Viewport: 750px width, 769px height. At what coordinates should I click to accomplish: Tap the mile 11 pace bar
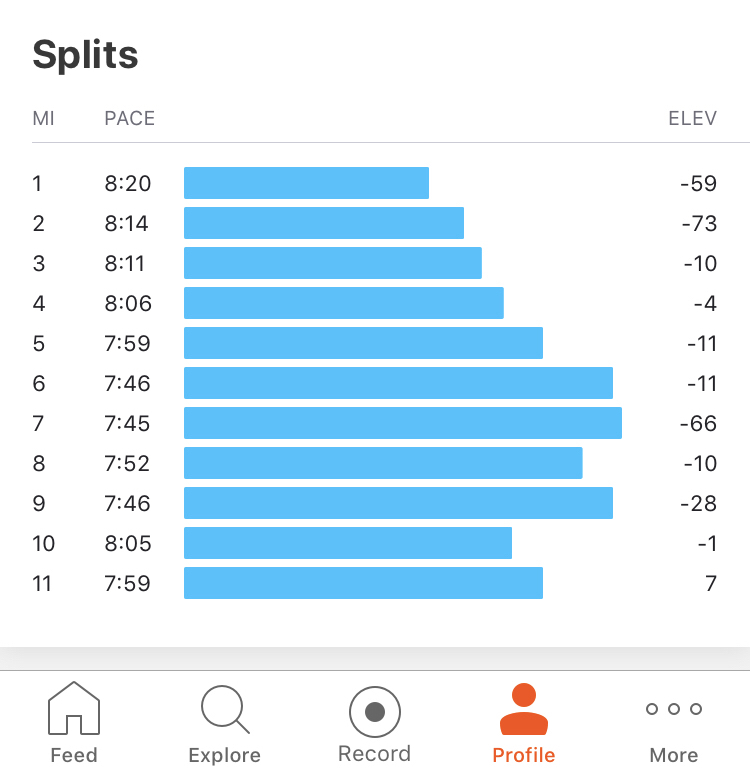click(363, 583)
